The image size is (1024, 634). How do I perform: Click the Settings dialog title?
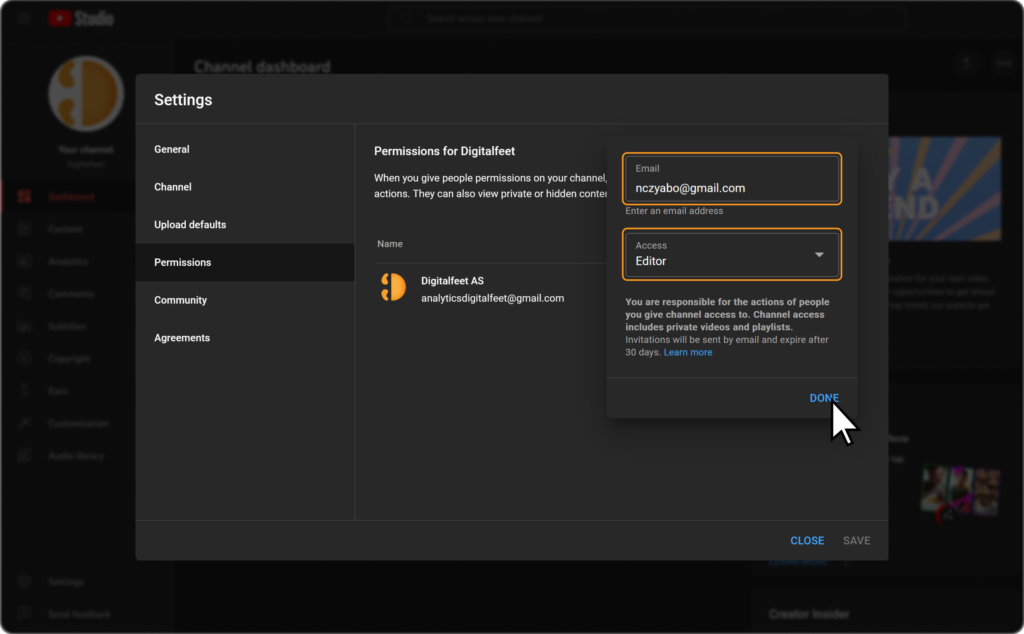(x=183, y=100)
